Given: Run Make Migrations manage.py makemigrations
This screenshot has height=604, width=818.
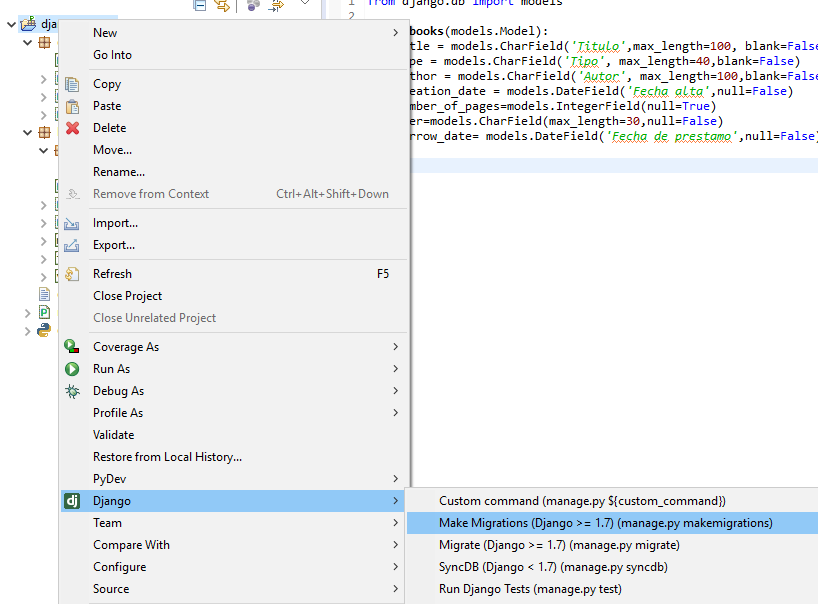Looking at the screenshot, I should (x=612, y=523).
